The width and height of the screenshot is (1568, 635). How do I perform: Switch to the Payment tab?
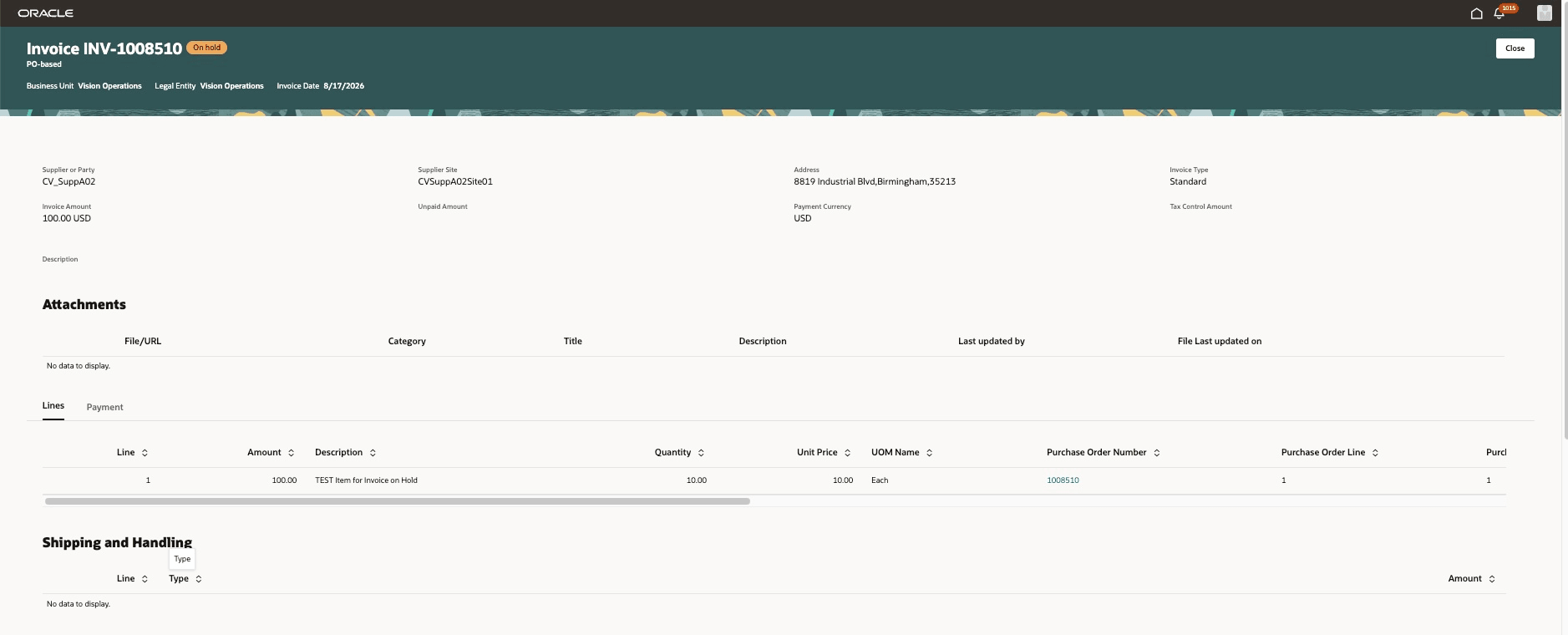104,408
